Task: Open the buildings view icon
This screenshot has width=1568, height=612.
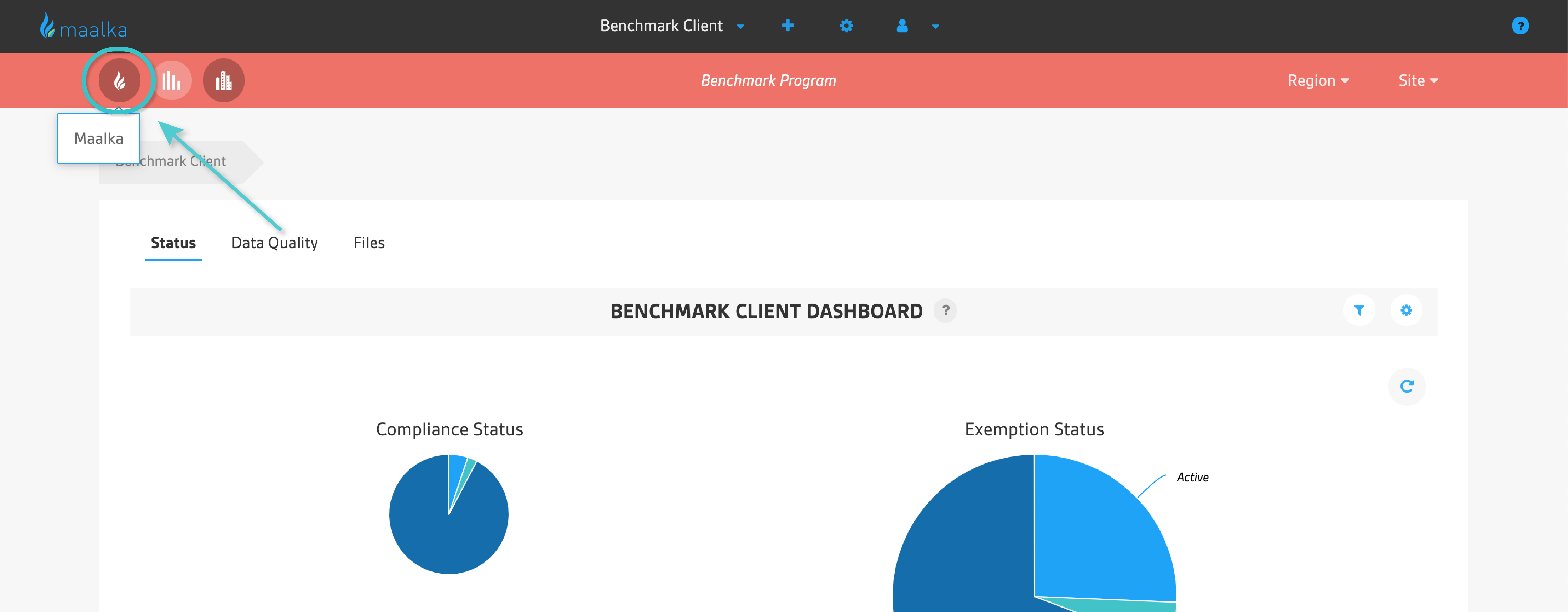Action: point(224,81)
